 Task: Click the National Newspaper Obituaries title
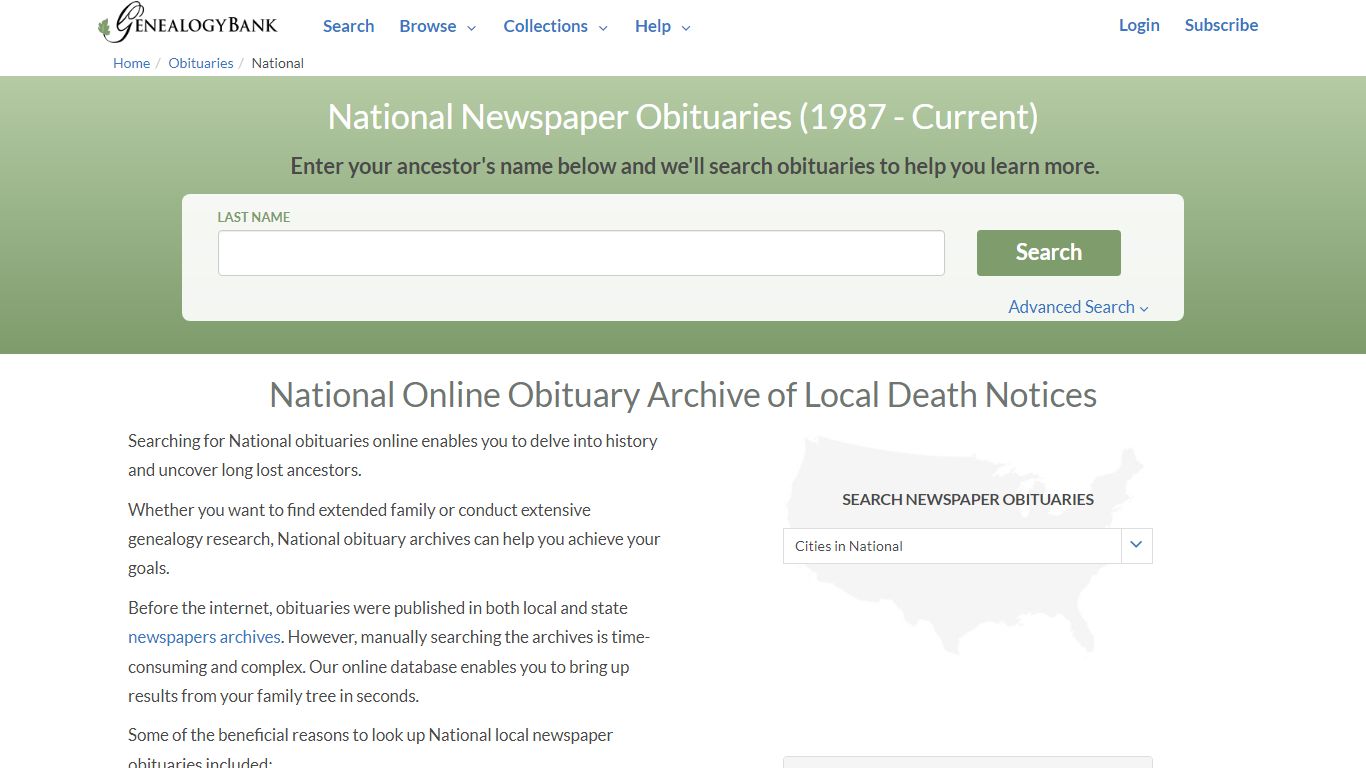tap(683, 117)
